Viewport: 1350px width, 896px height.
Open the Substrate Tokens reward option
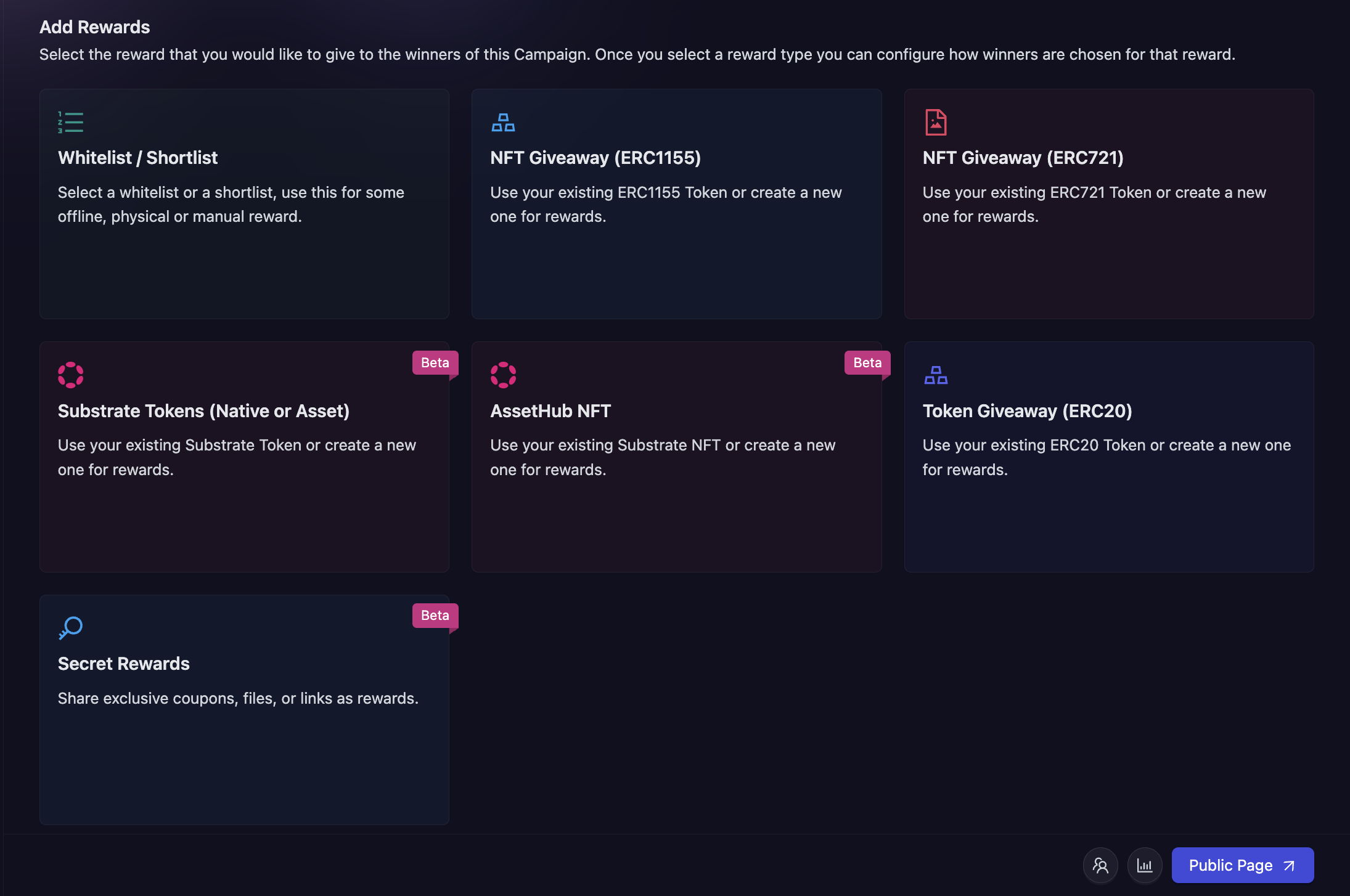pos(244,457)
